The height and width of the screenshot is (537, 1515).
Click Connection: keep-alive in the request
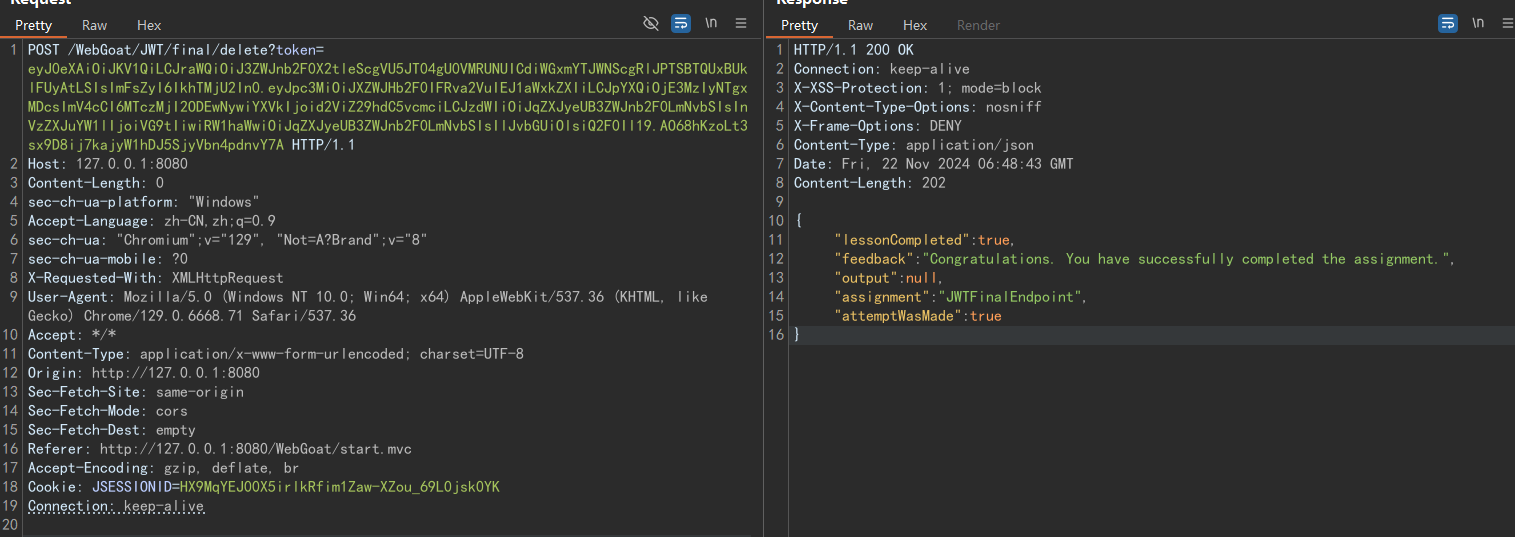116,506
